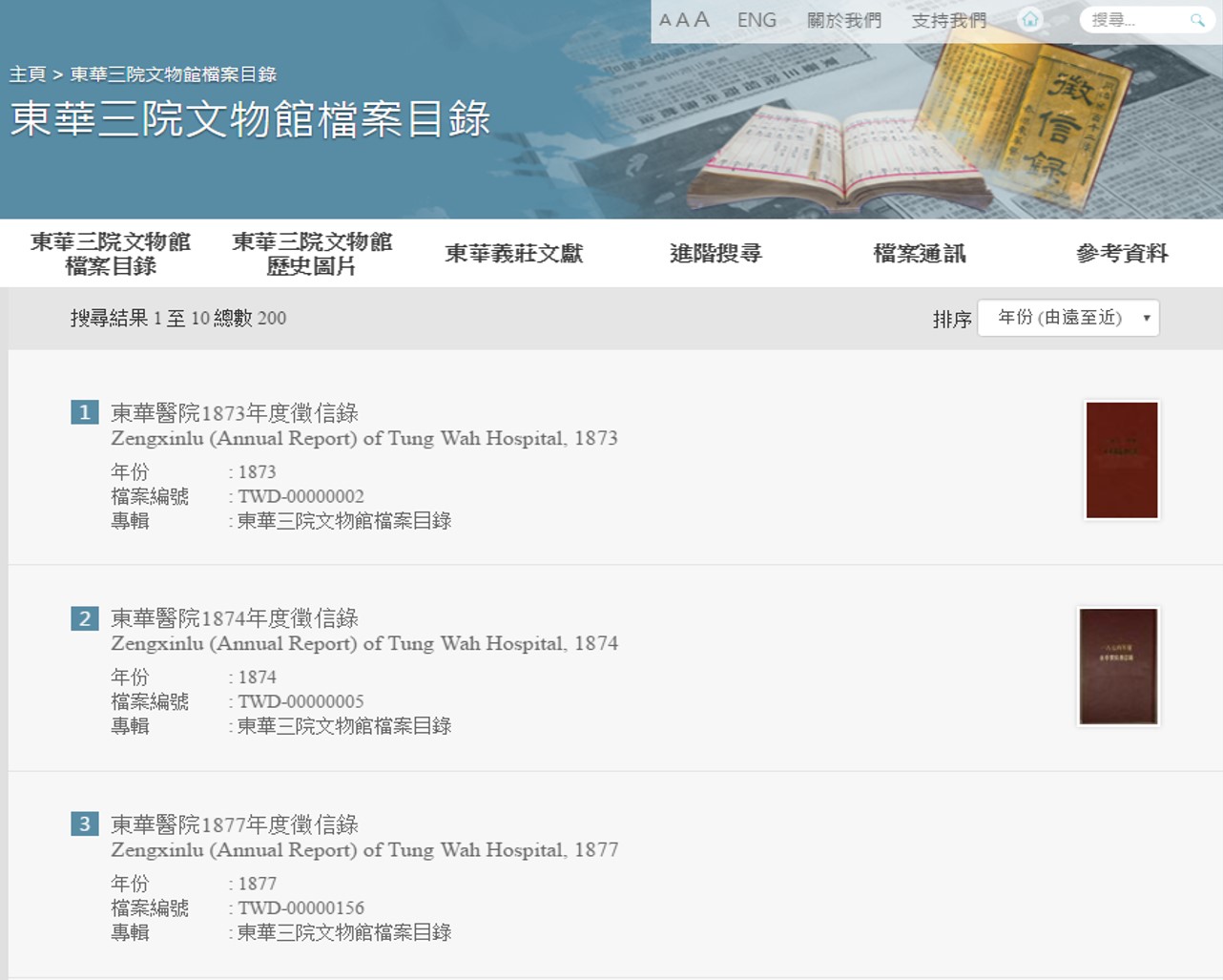This screenshot has width=1223, height=980.
Task: Switch language to ENG
Action: pos(757,20)
